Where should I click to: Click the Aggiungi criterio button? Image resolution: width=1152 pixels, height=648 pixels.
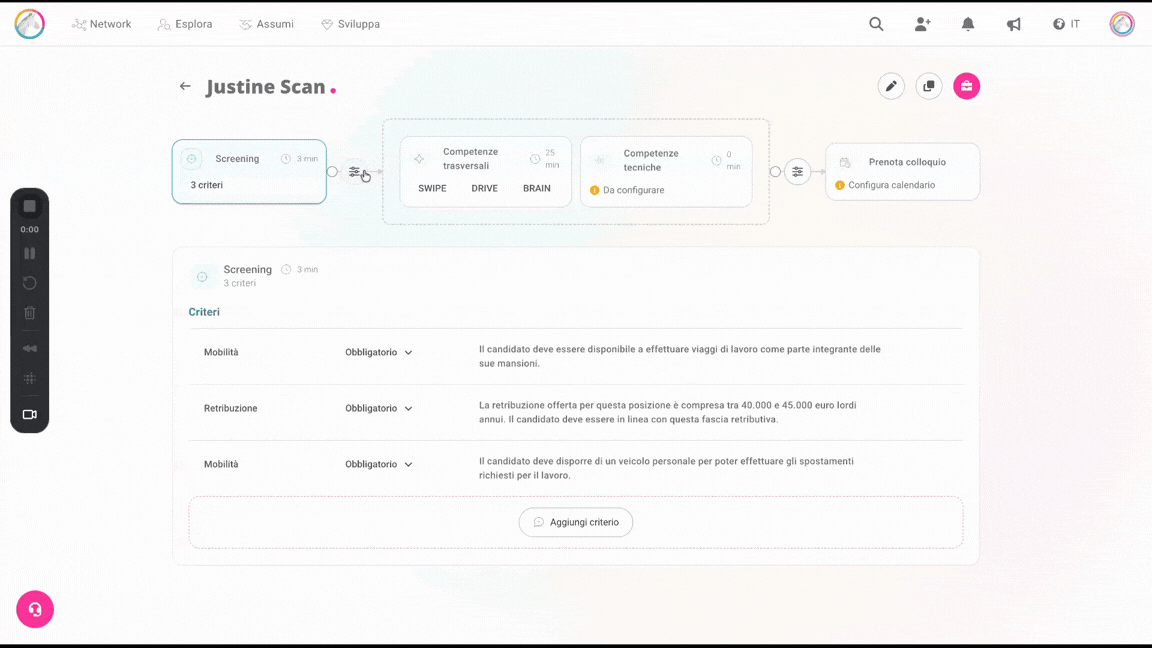(x=576, y=522)
